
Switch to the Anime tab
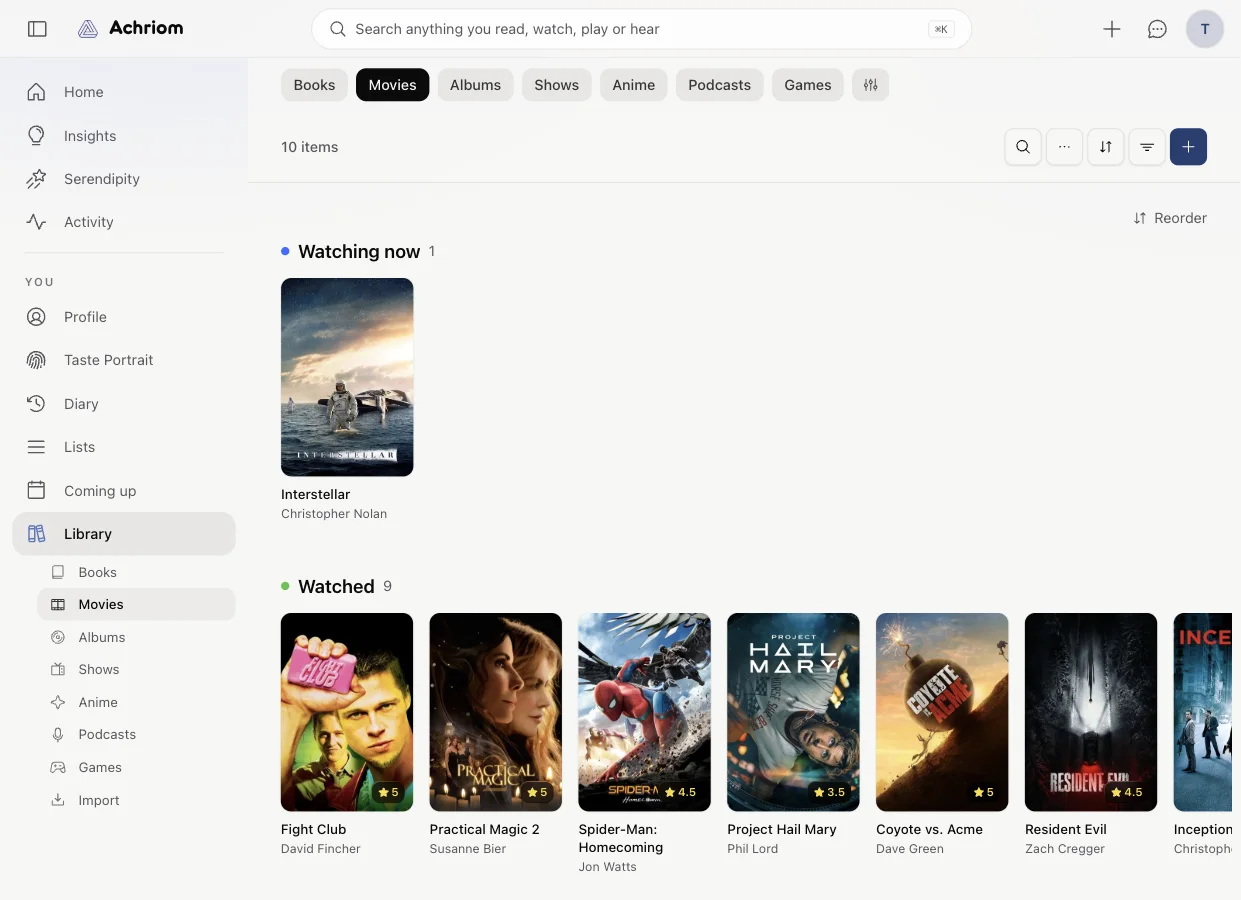pyautogui.click(x=634, y=85)
